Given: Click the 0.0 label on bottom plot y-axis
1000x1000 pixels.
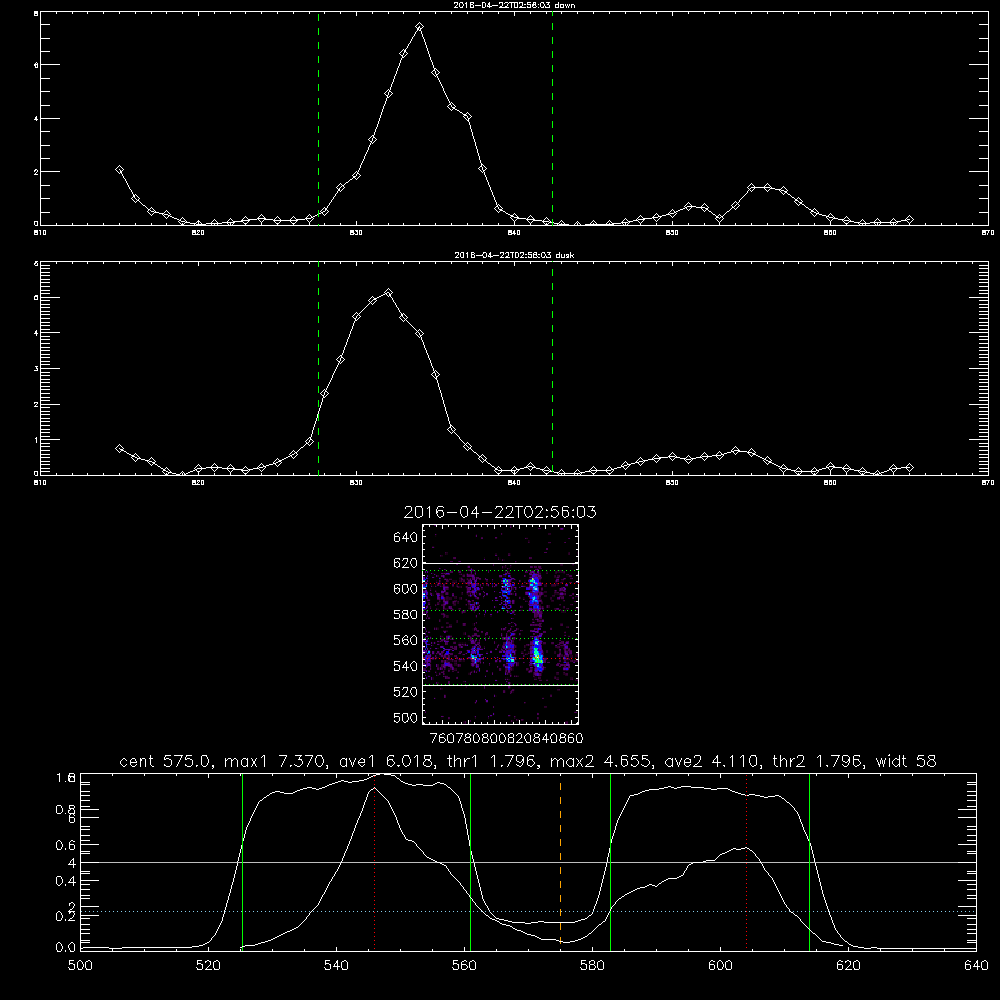Looking at the screenshot, I should click(x=66, y=948).
